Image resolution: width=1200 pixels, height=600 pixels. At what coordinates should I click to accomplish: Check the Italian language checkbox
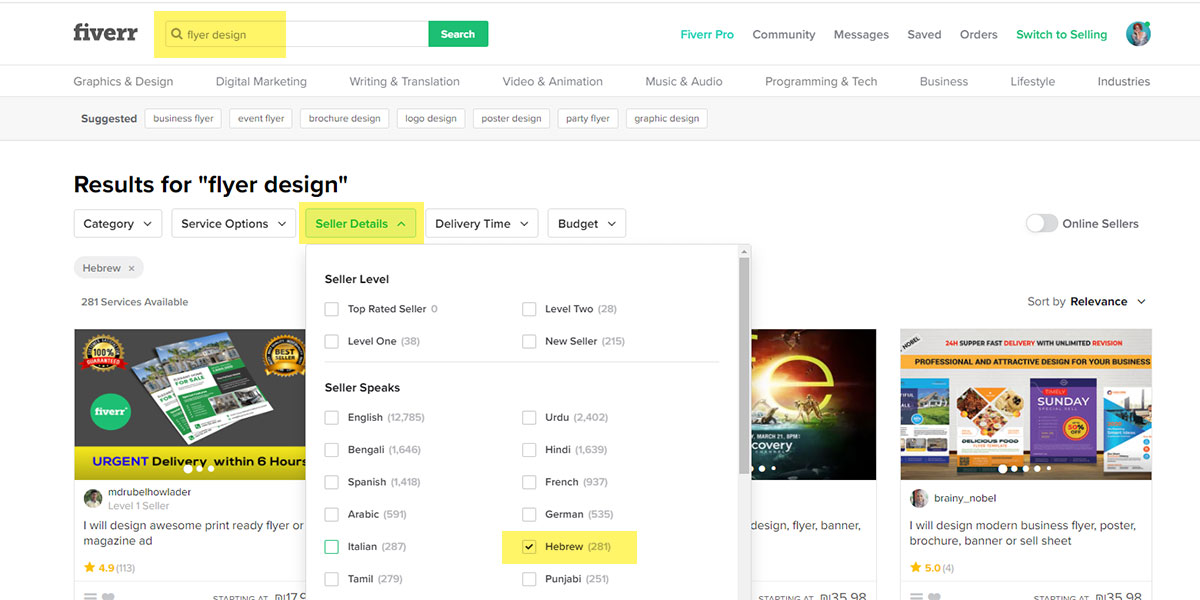pyautogui.click(x=332, y=547)
